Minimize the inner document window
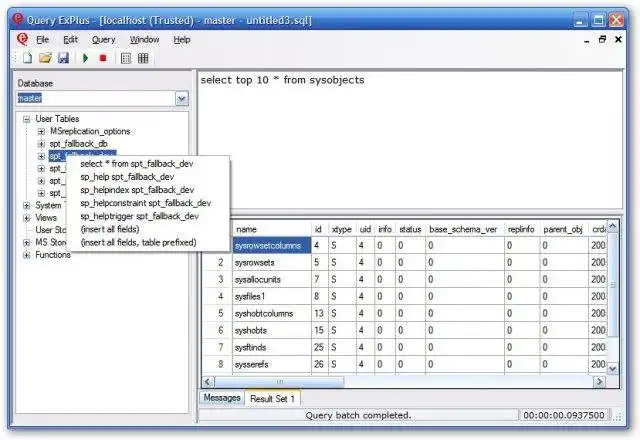 587,40
